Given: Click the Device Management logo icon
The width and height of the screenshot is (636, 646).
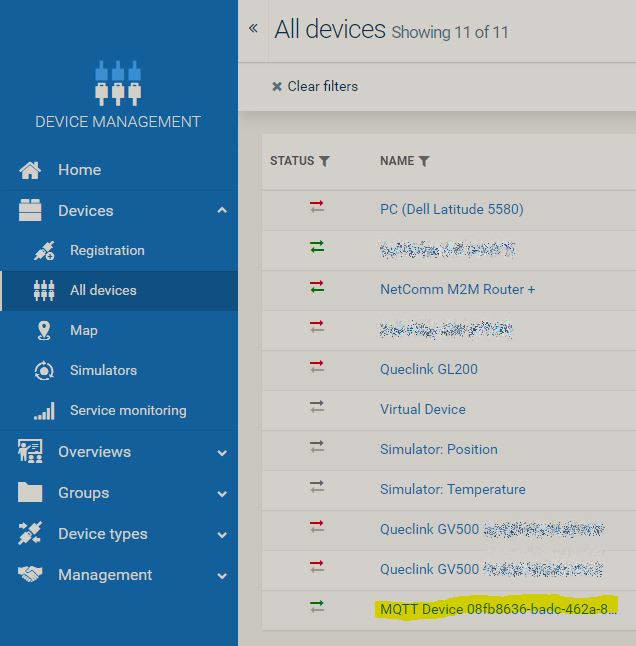Looking at the screenshot, I should tap(118, 83).
